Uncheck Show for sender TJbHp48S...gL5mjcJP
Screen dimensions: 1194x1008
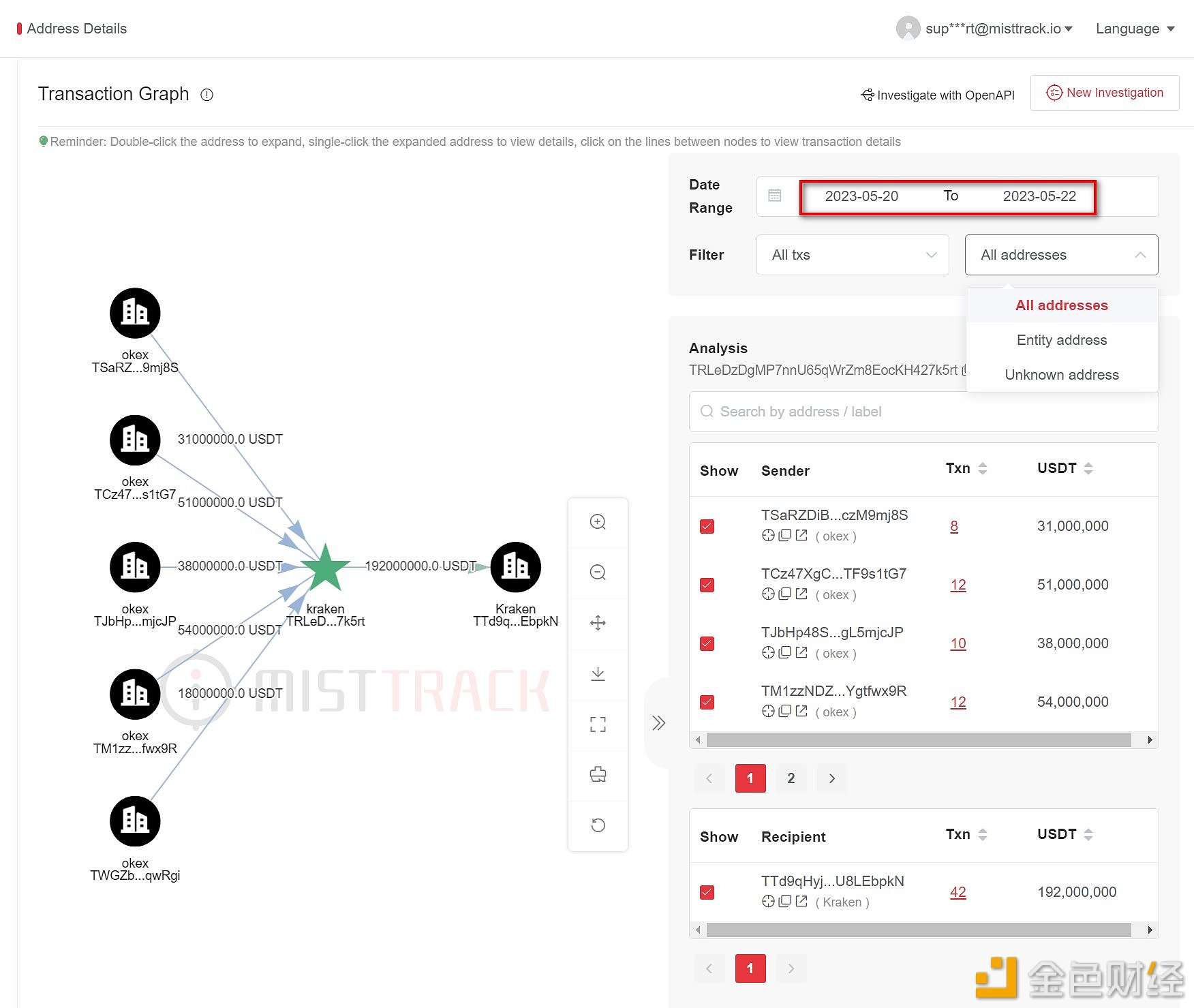pyautogui.click(x=707, y=643)
